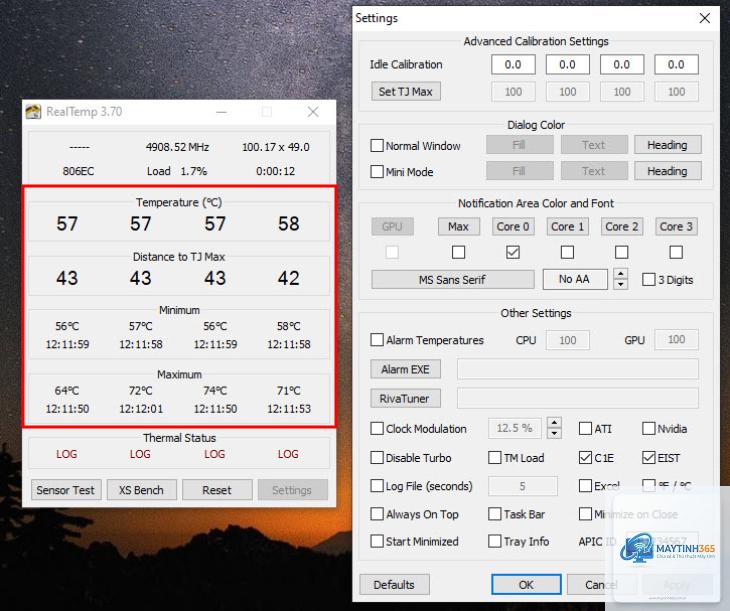Click the 4908.52 MHz clock reading
730x611 pixels.
coord(177,147)
